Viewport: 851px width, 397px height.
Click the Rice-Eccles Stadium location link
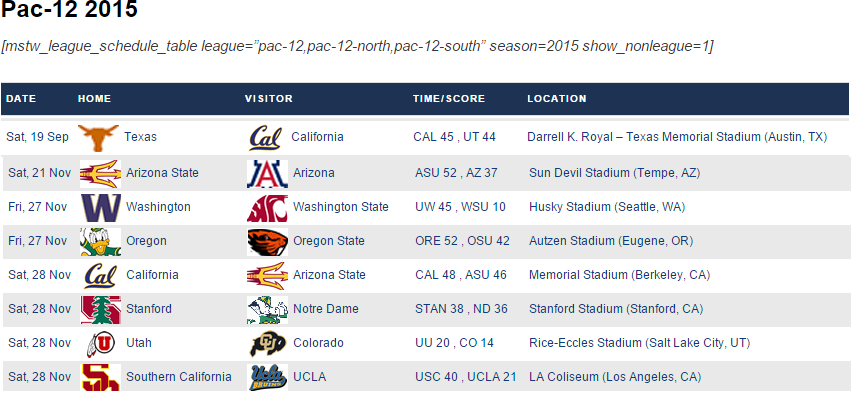pyautogui.click(x=639, y=343)
